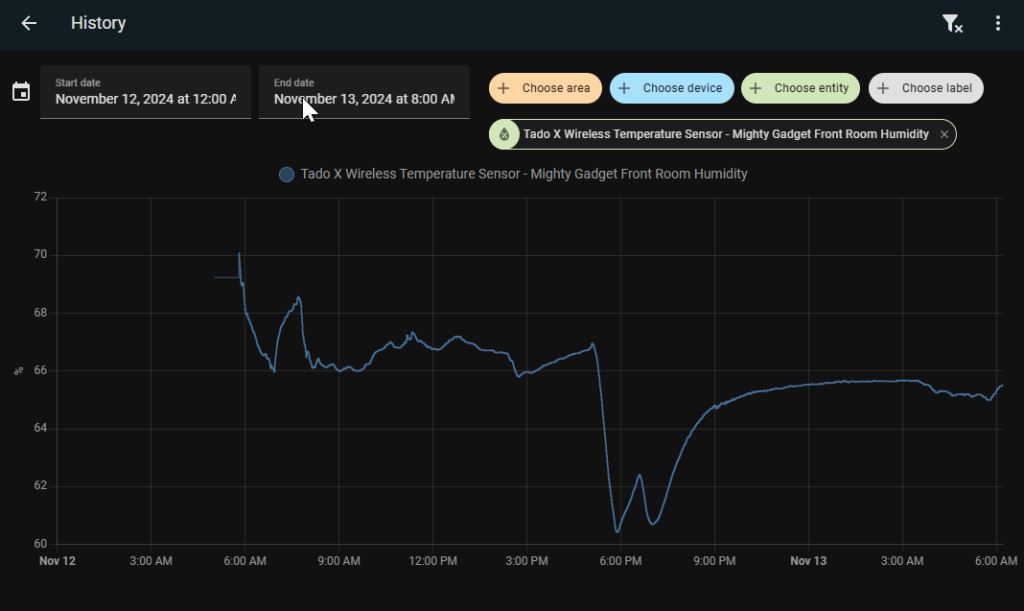1024x611 pixels.
Task: Toggle the Tado X humidity legend series
Action: (x=523, y=174)
